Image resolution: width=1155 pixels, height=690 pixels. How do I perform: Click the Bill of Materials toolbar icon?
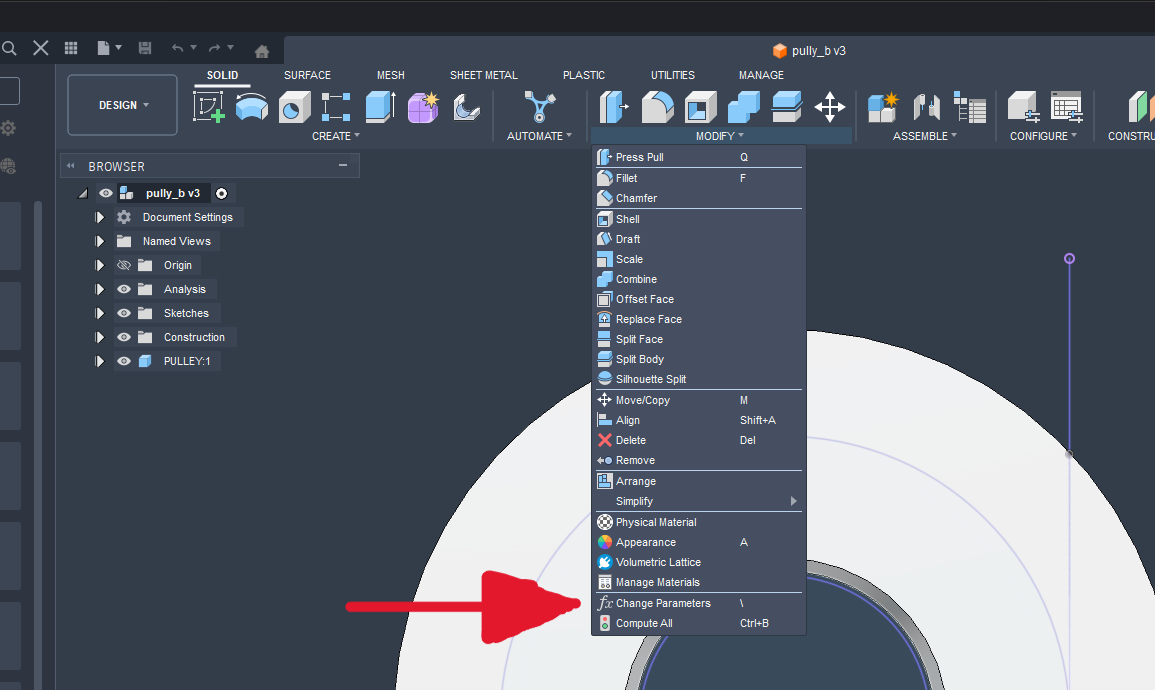pos(969,107)
